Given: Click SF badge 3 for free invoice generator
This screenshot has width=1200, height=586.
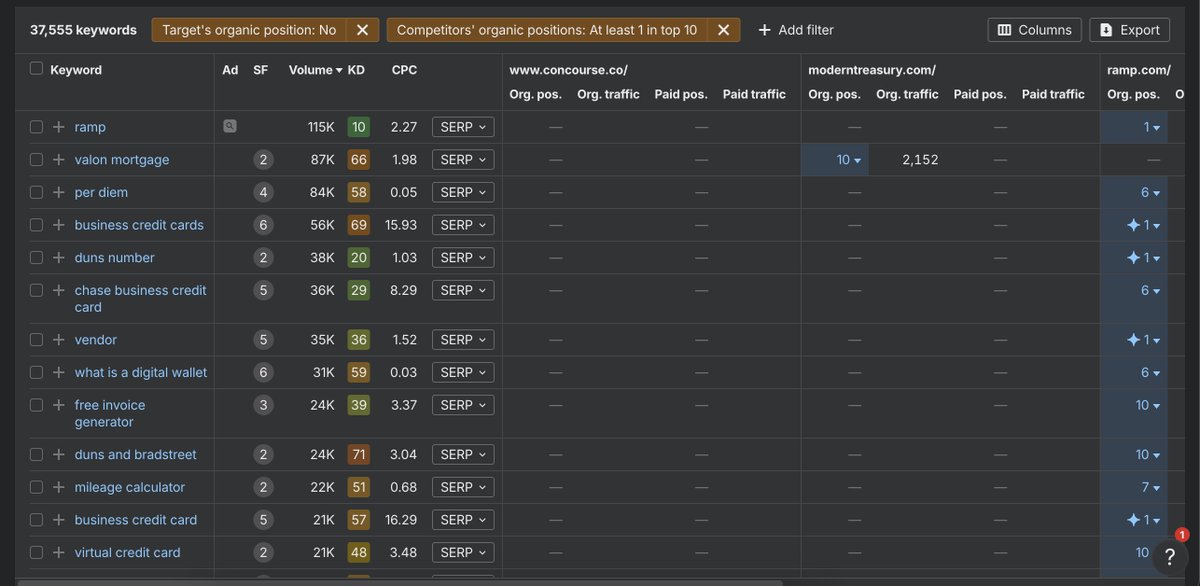Looking at the screenshot, I should coord(263,405).
